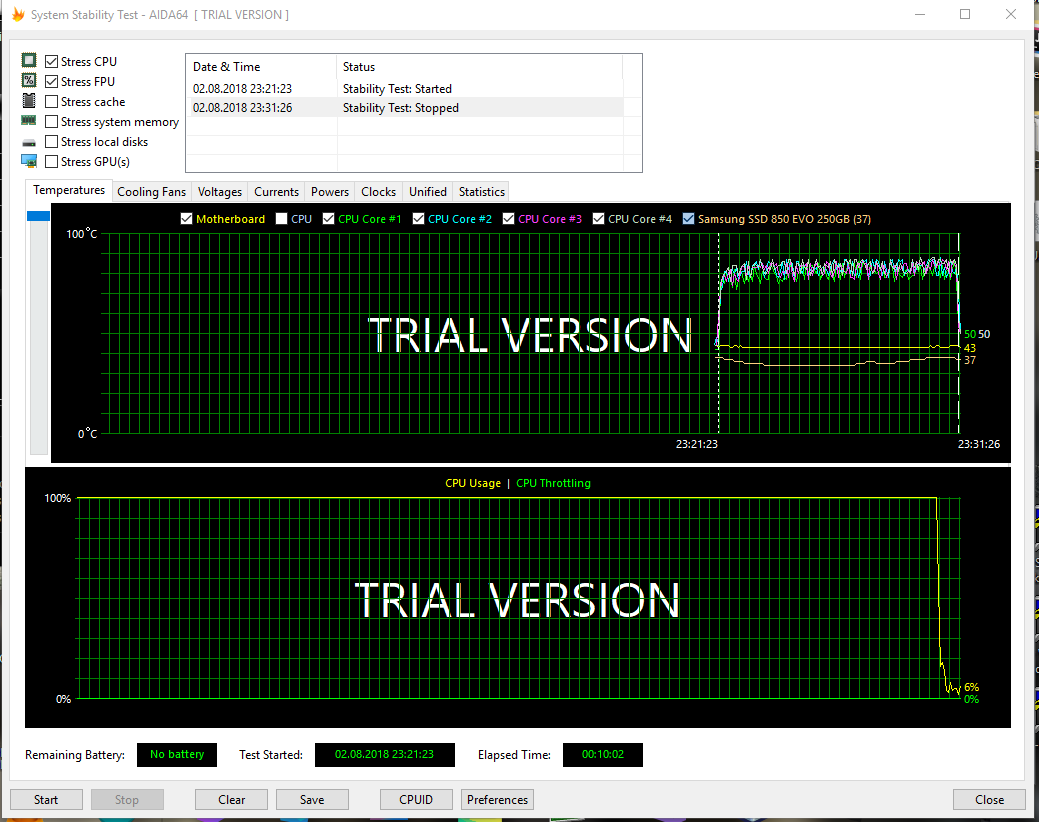This screenshot has height=822, width=1039.
Task: Check the CPU temperature graph checkbox
Action: tap(281, 219)
